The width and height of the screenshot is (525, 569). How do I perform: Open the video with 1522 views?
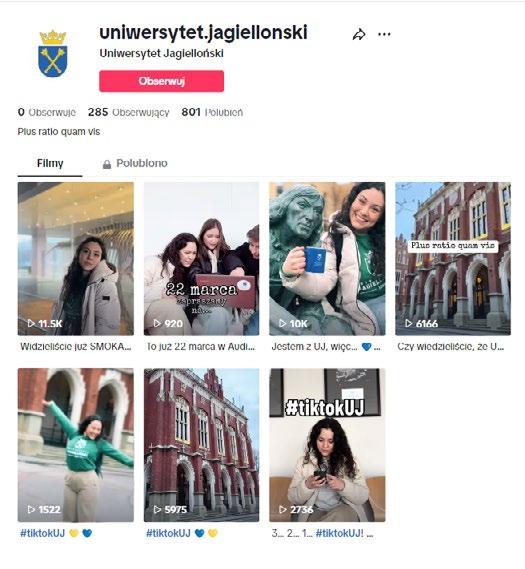click(76, 445)
